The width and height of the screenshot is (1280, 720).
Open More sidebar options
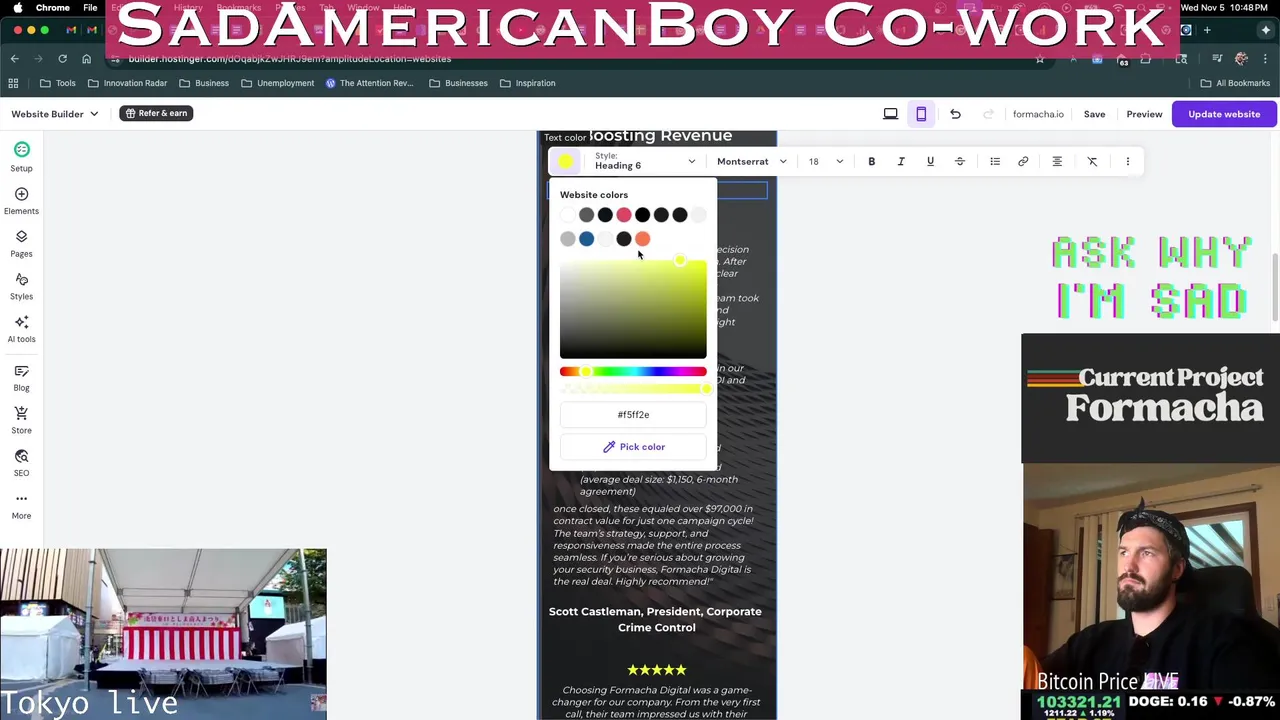pos(21,505)
